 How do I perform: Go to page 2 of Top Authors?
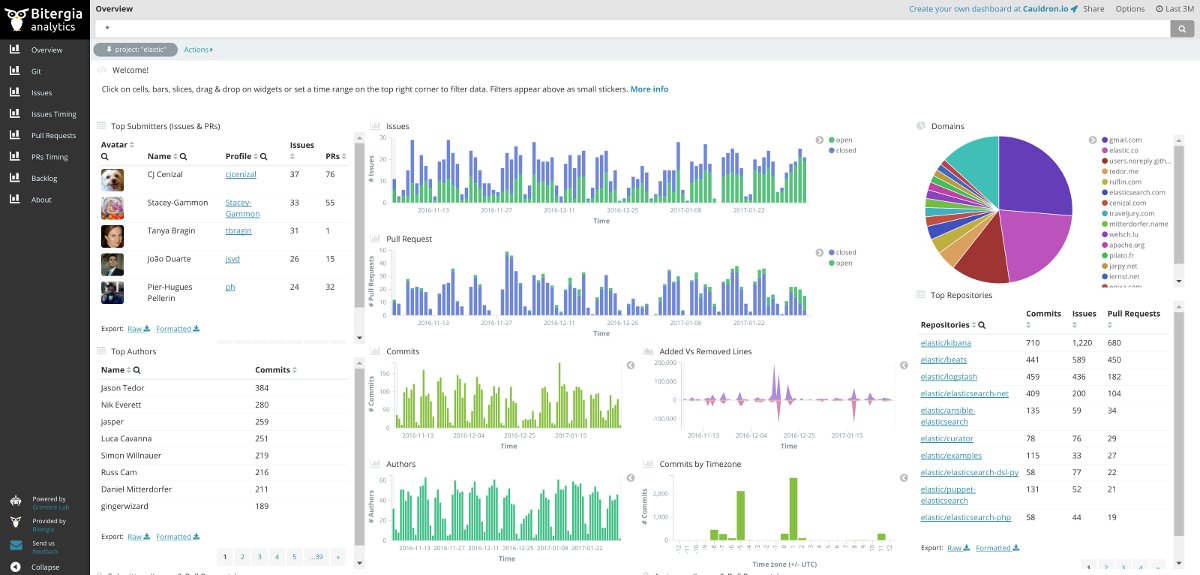pos(242,556)
